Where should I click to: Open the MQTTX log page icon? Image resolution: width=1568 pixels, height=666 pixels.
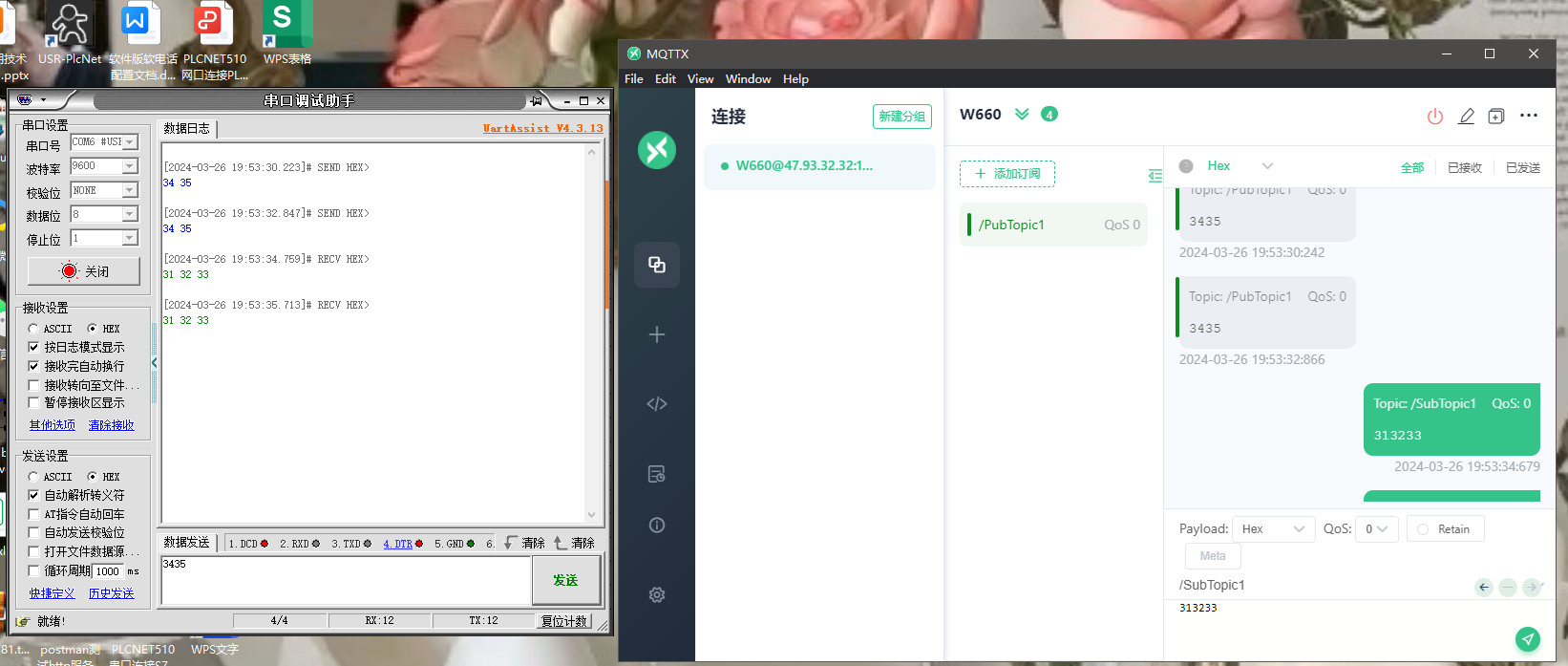point(657,474)
